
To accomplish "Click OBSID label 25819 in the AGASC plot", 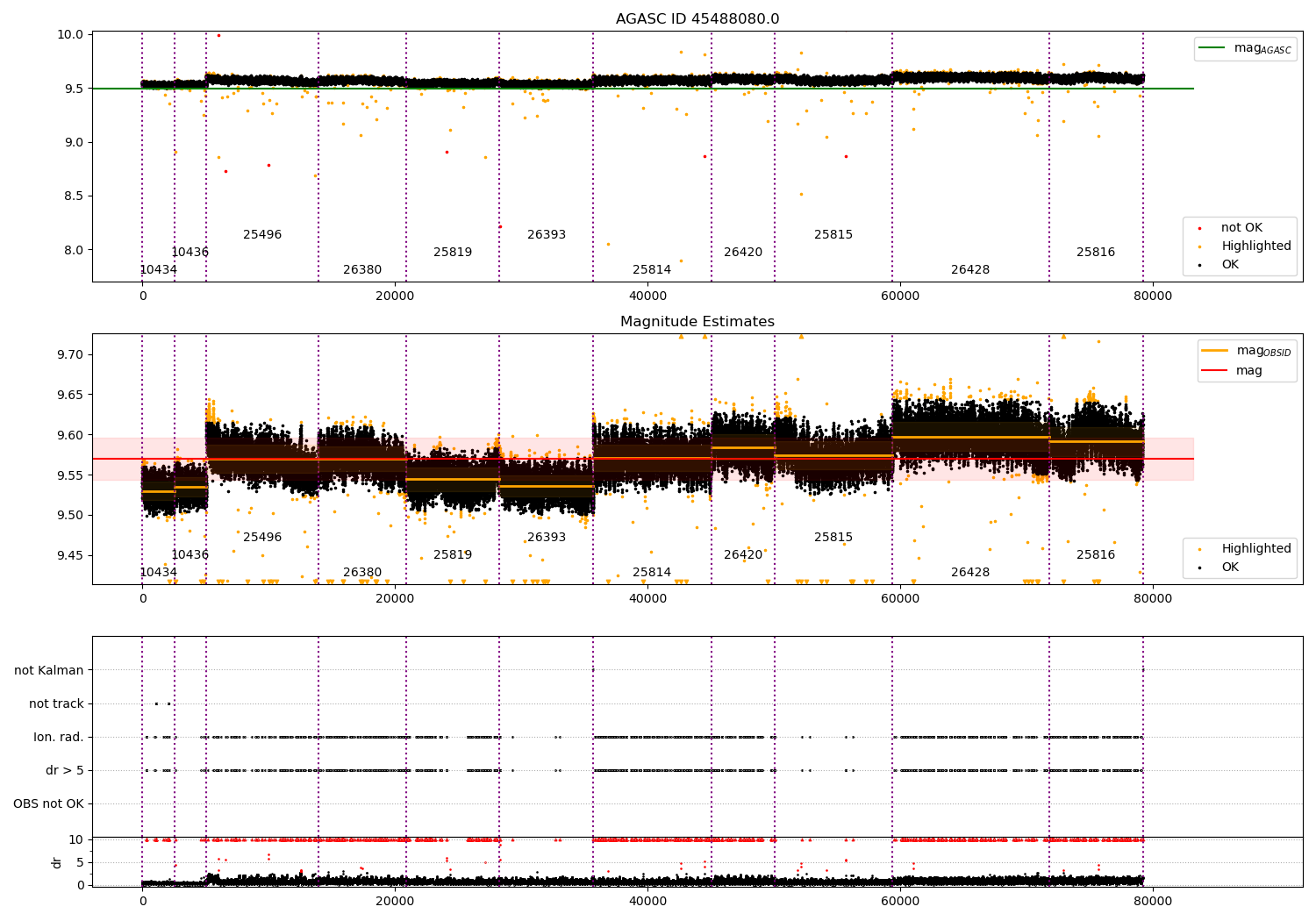I will pyautogui.click(x=453, y=253).
